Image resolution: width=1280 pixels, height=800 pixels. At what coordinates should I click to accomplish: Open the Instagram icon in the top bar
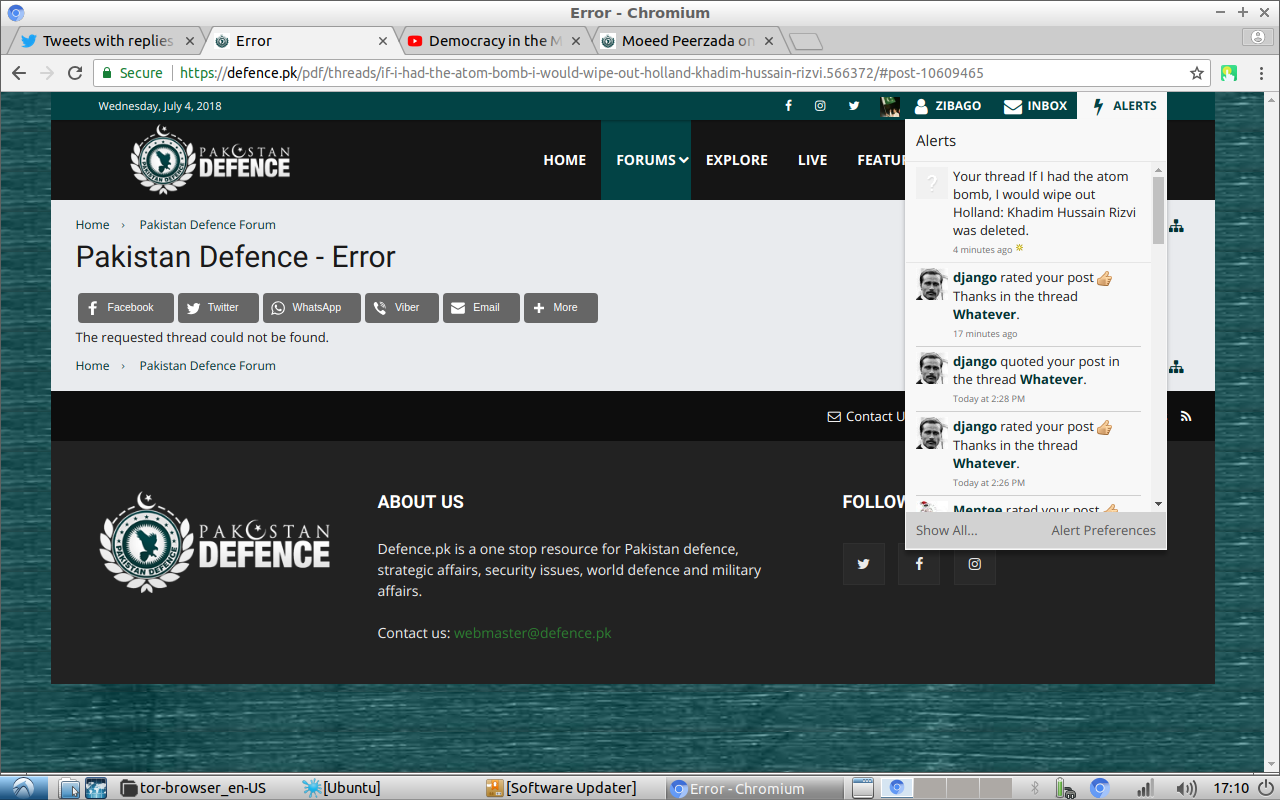point(820,106)
